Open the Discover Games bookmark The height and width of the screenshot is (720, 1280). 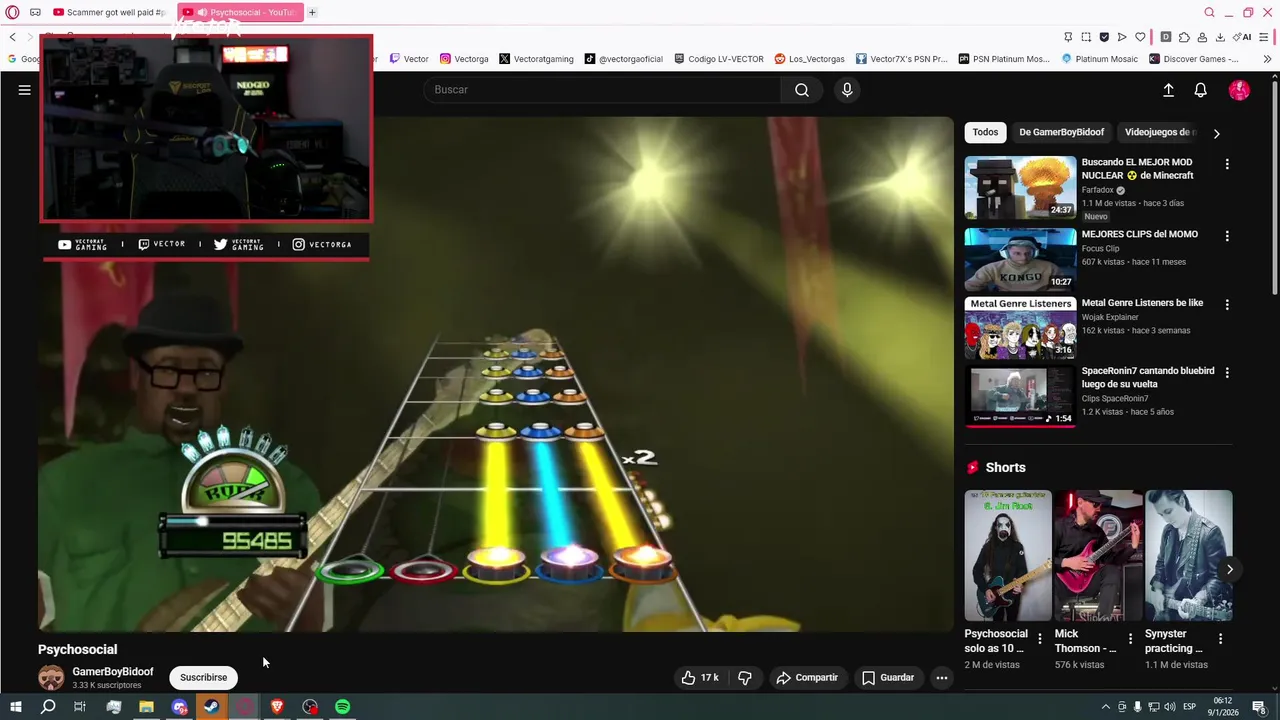click(x=1193, y=59)
